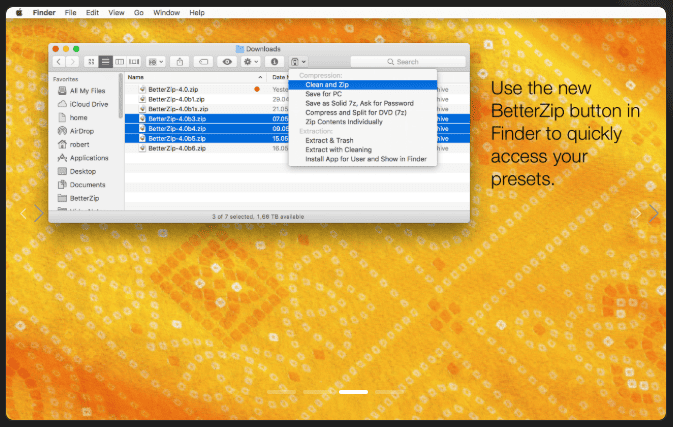The height and width of the screenshot is (427, 673).
Task: Click the Edit Tags toolbar button
Action: pyautogui.click(x=203, y=62)
